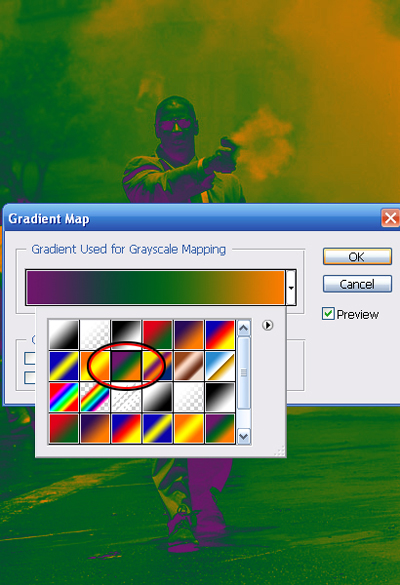This screenshot has height=585, width=400.
Task: Click OK in the Gradient Map dialog
Action: coord(357,257)
